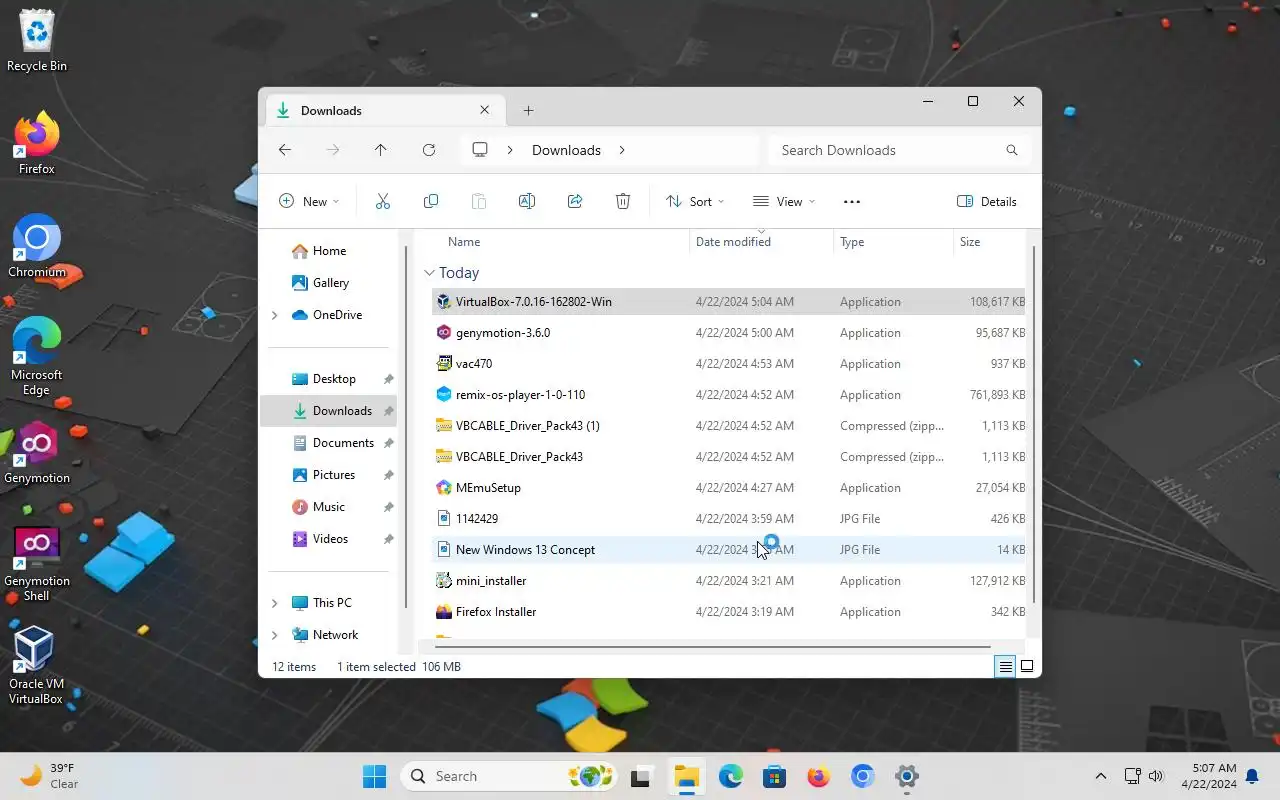Click the search magnifier icon
The height and width of the screenshot is (800, 1280).
[x=1012, y=150]
